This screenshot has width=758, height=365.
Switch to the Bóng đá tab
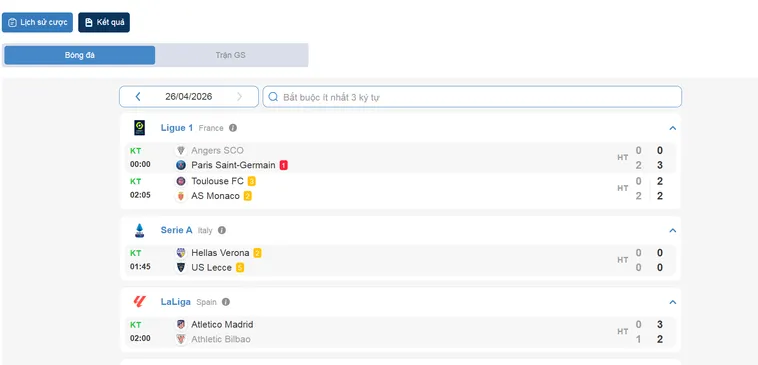(80, 55)
